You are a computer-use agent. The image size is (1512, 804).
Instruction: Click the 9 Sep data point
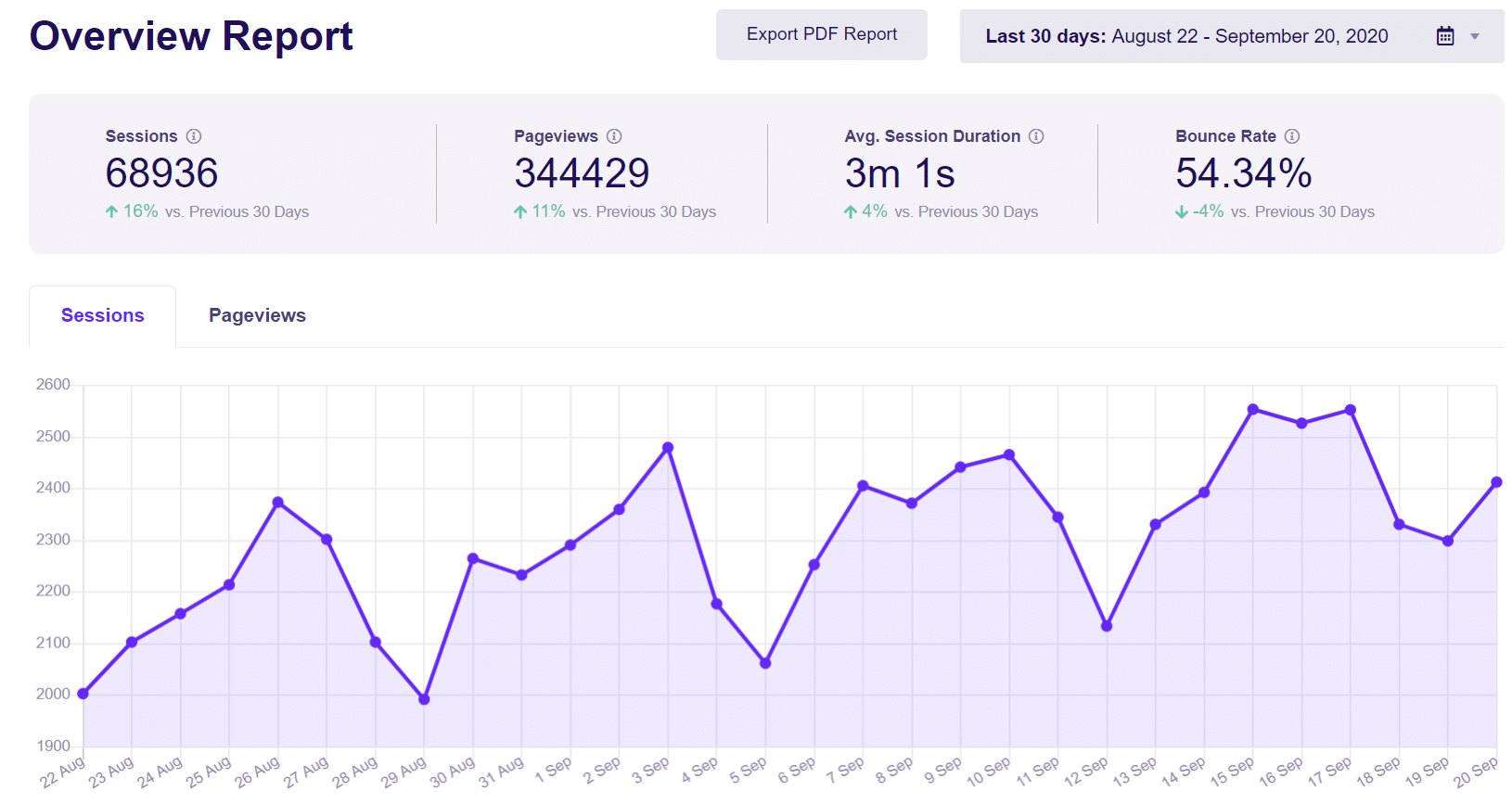[x=960, y=467]
